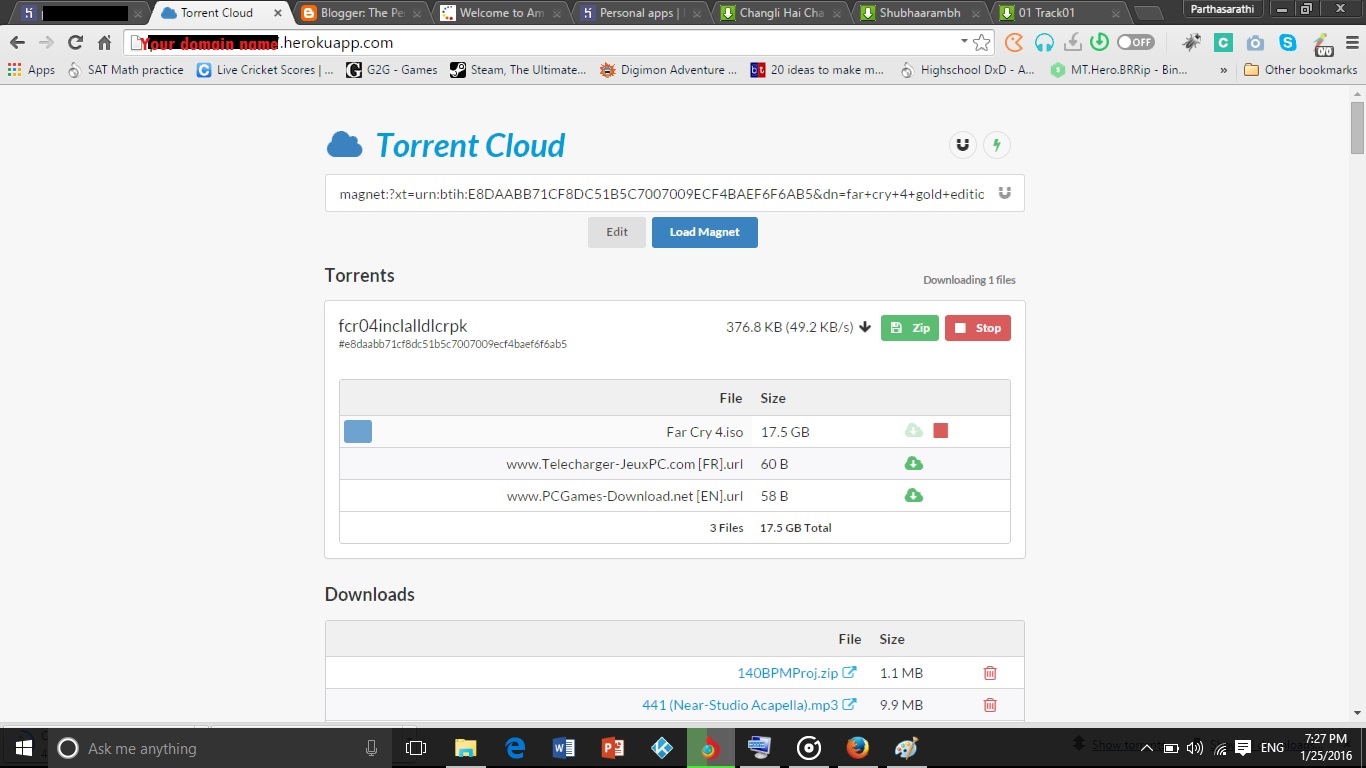
Task: Open the Apps bookmarks shortcut
Action: [31, 70]
